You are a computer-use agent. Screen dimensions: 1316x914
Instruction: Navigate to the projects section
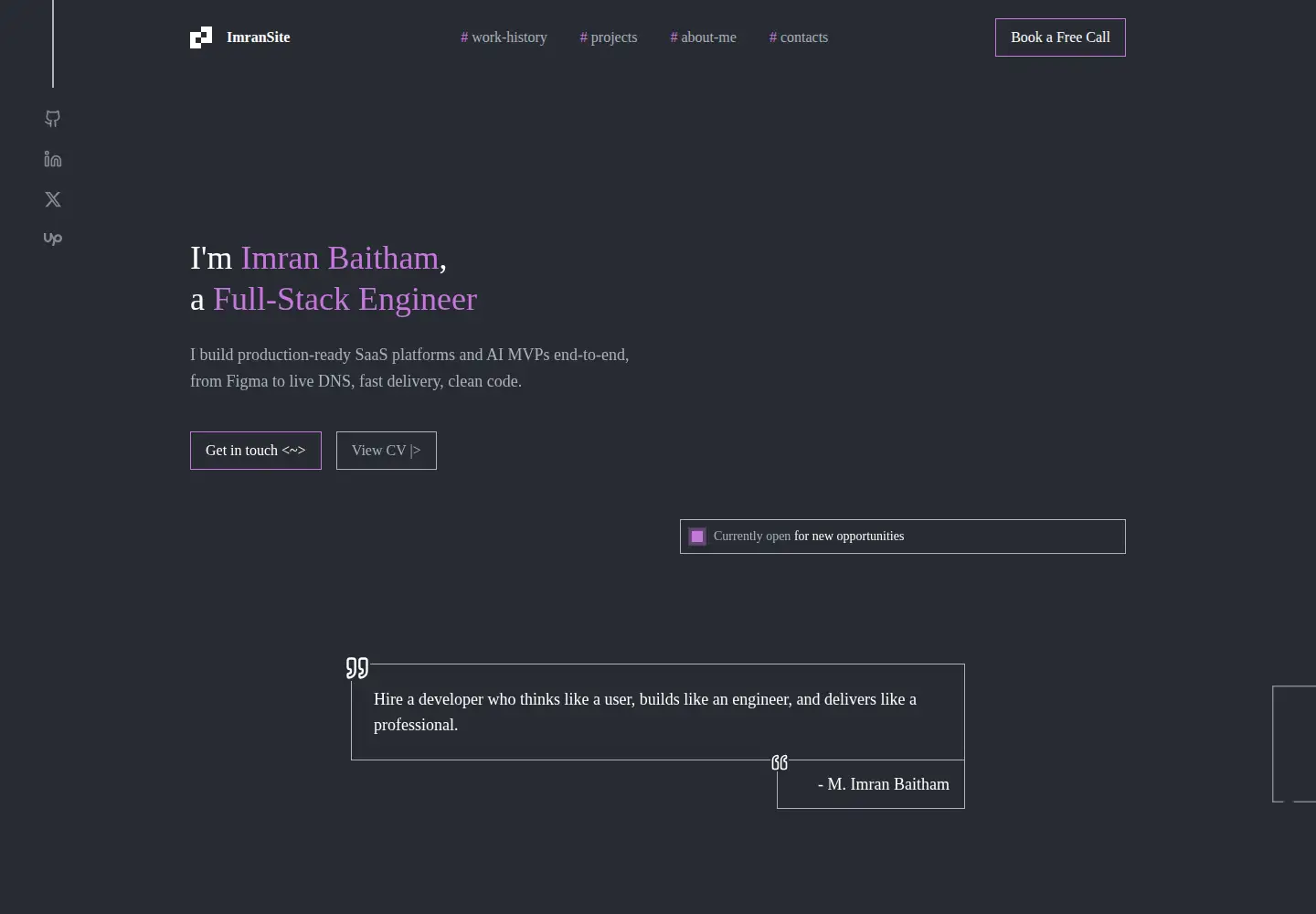coord(609,37)
